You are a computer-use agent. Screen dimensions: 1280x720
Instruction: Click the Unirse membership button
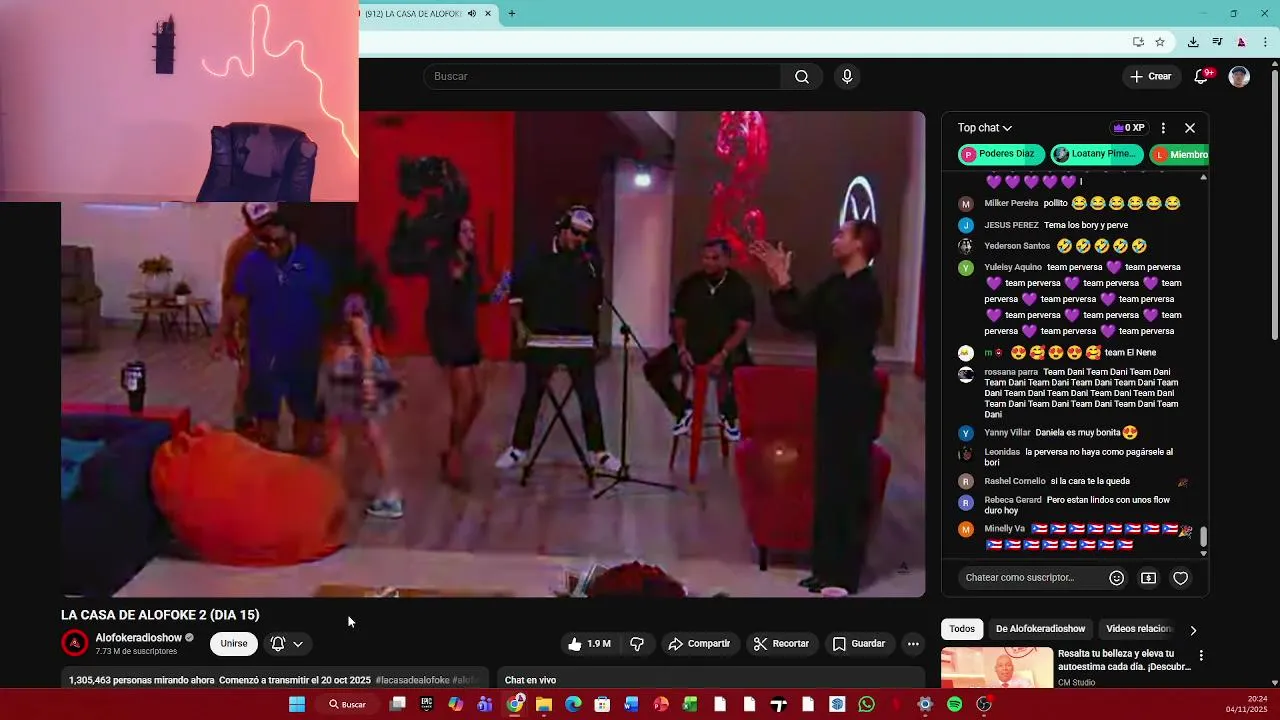point(234,644)
